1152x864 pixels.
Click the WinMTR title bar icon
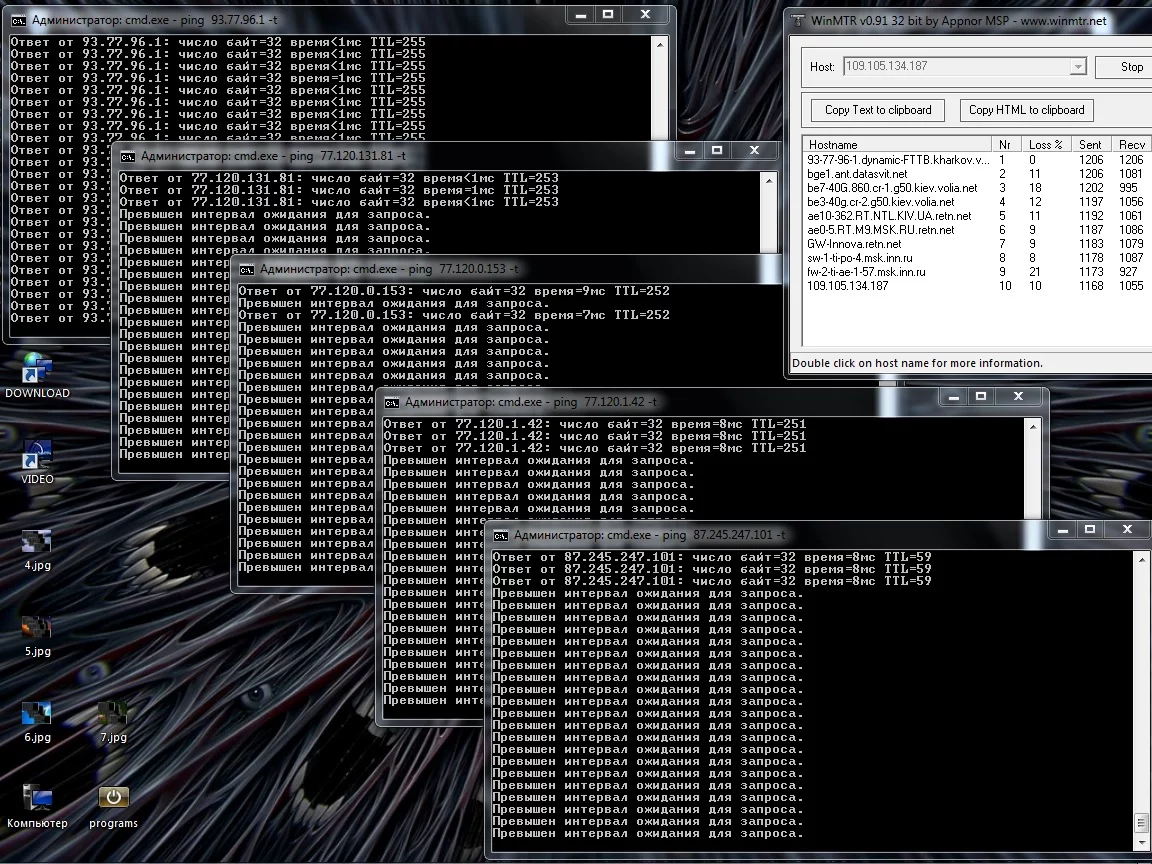[x=798, y=21]
